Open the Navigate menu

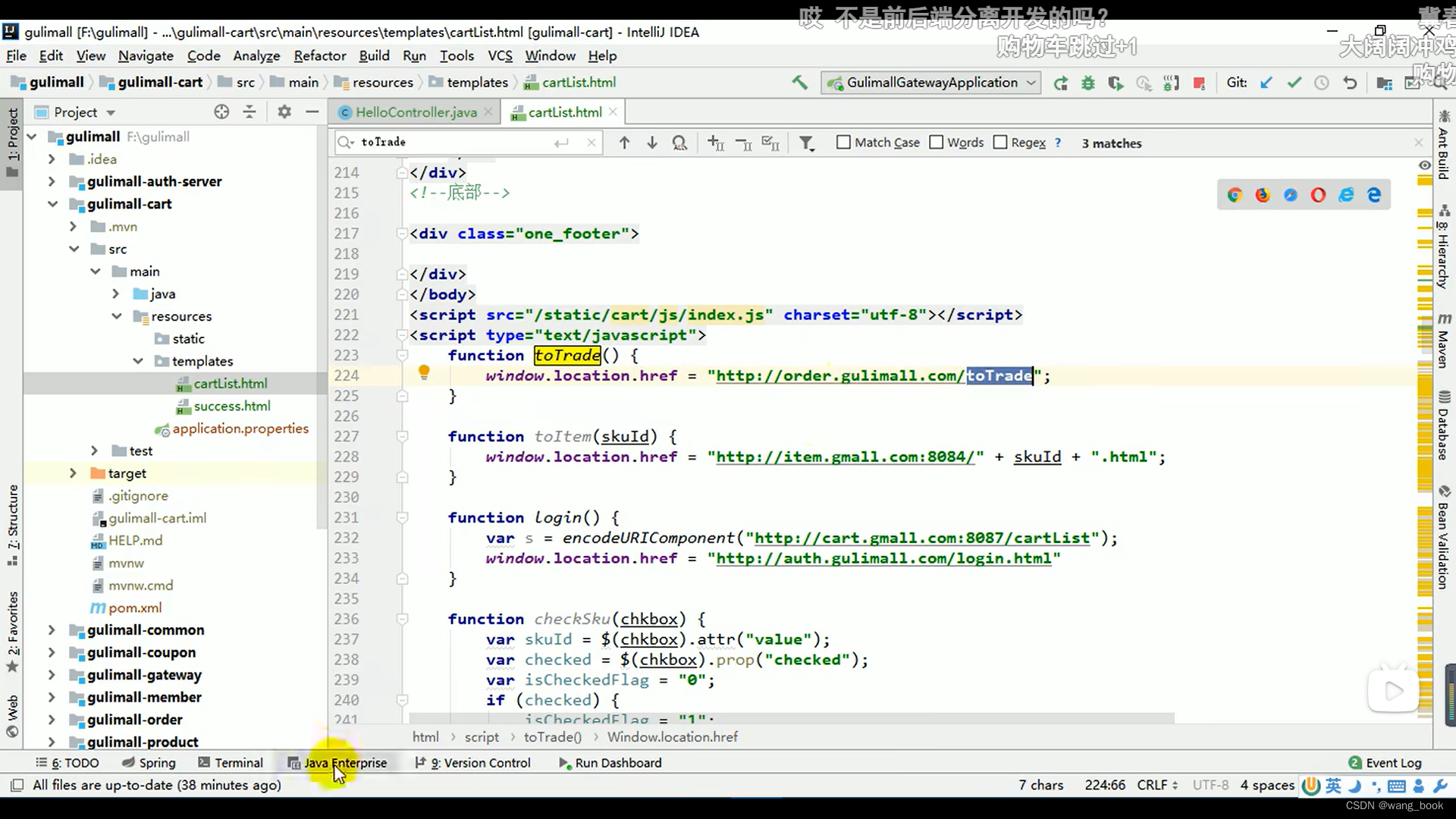point(146,55)
